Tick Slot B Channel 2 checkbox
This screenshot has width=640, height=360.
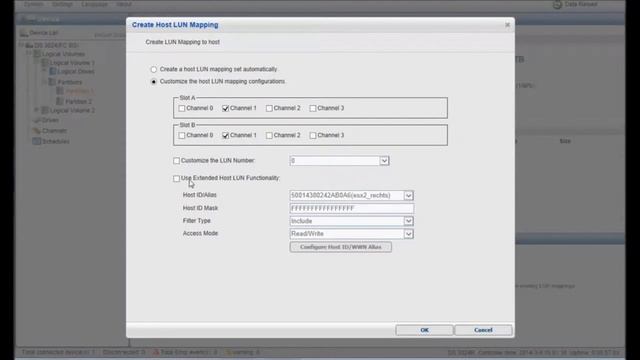coord(269,135)
